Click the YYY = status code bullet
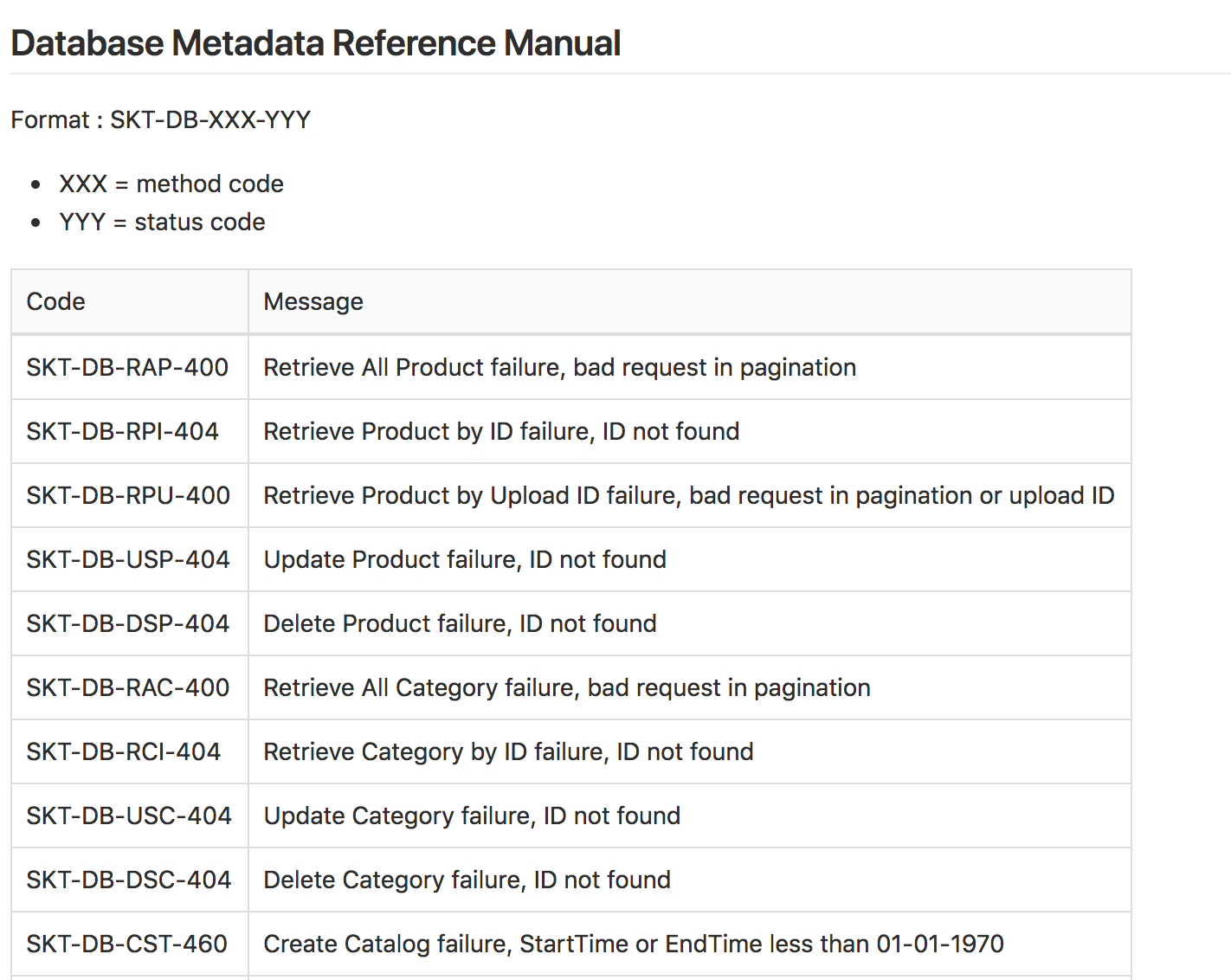 click(x=162, y=222)
